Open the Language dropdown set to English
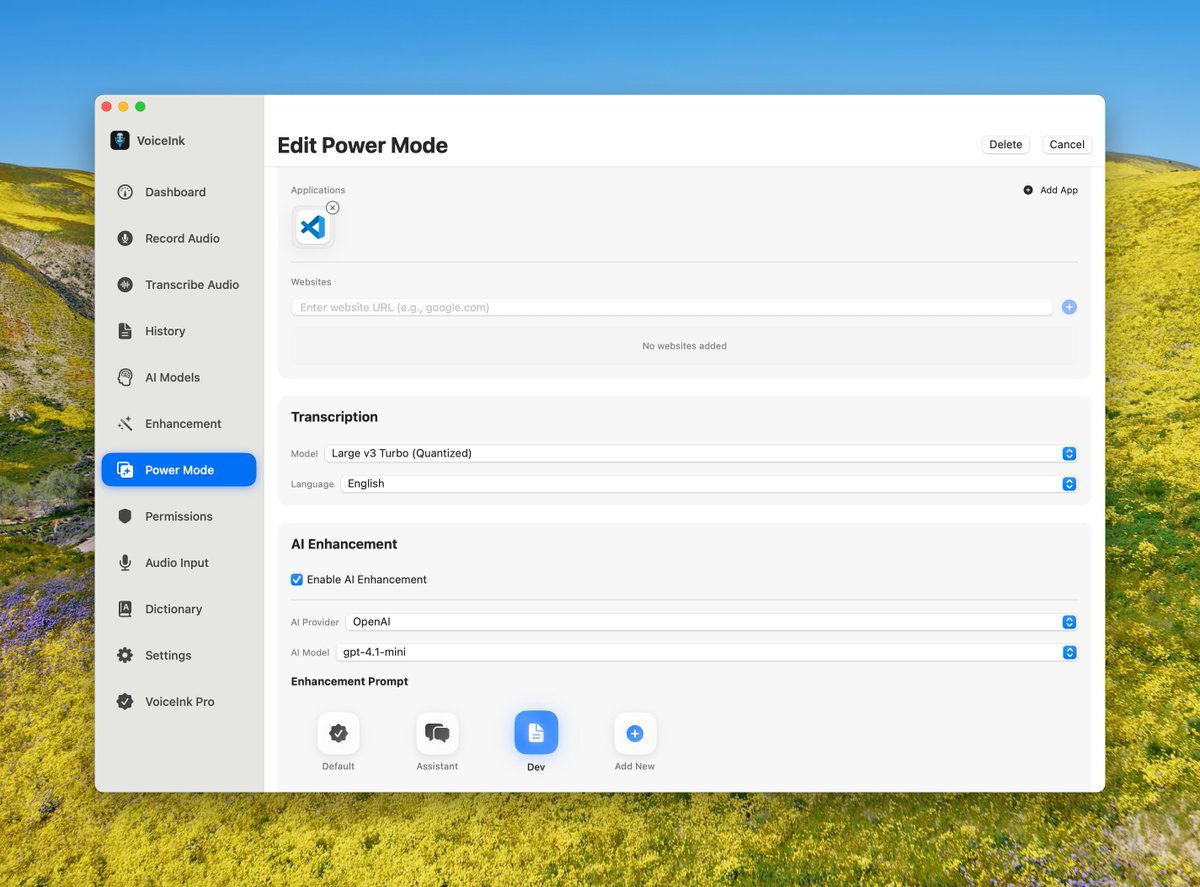This screenshot has height=887, width=1200. (709, 484)
